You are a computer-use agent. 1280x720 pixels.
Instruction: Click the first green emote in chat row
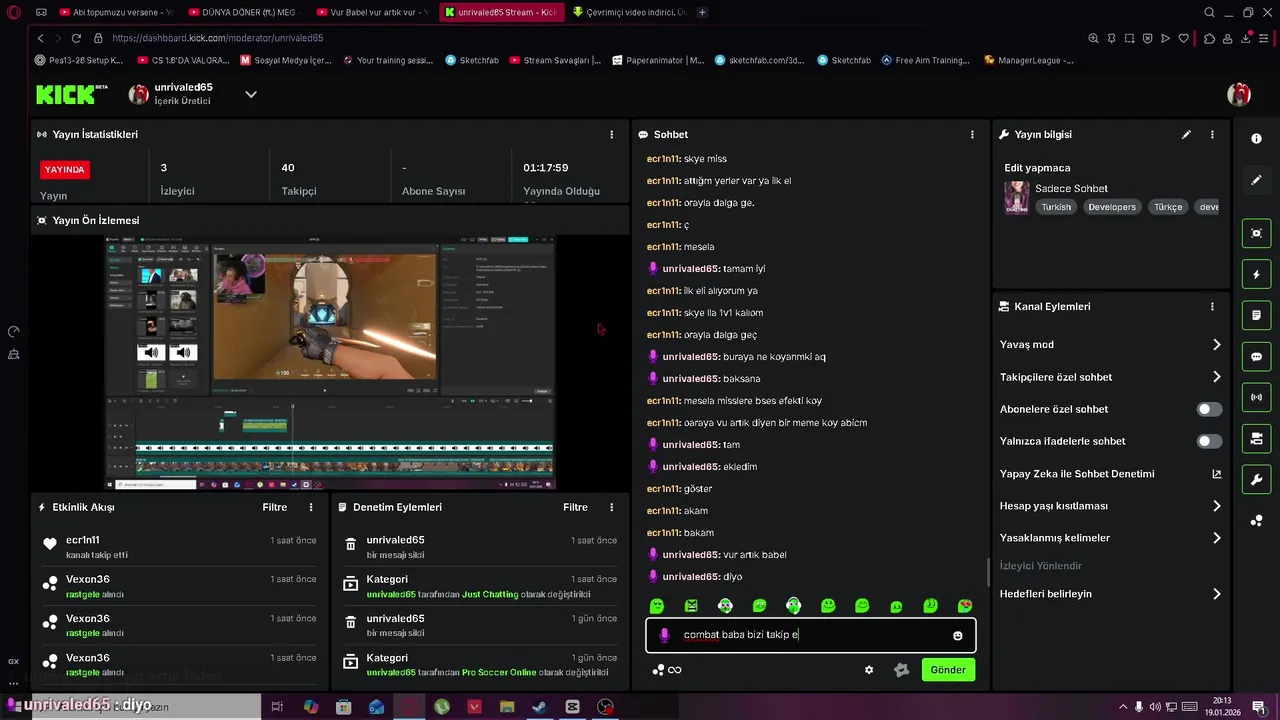tap(657, 606)
